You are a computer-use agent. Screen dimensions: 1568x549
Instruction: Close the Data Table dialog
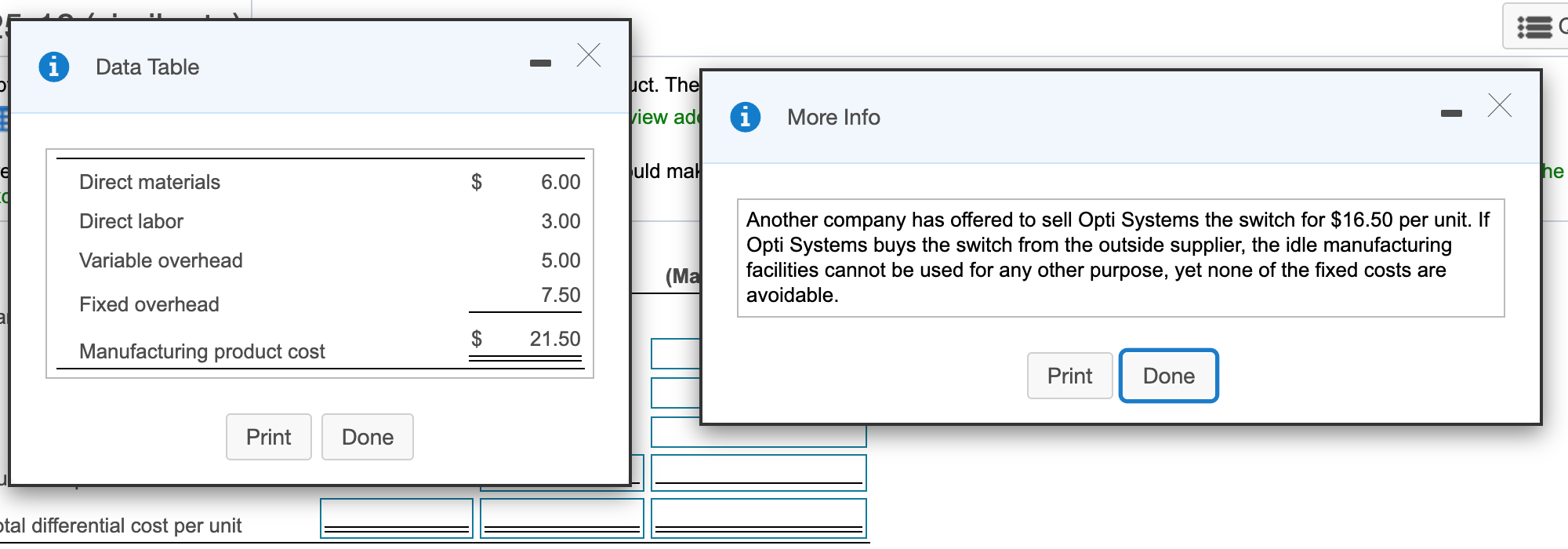589,56
